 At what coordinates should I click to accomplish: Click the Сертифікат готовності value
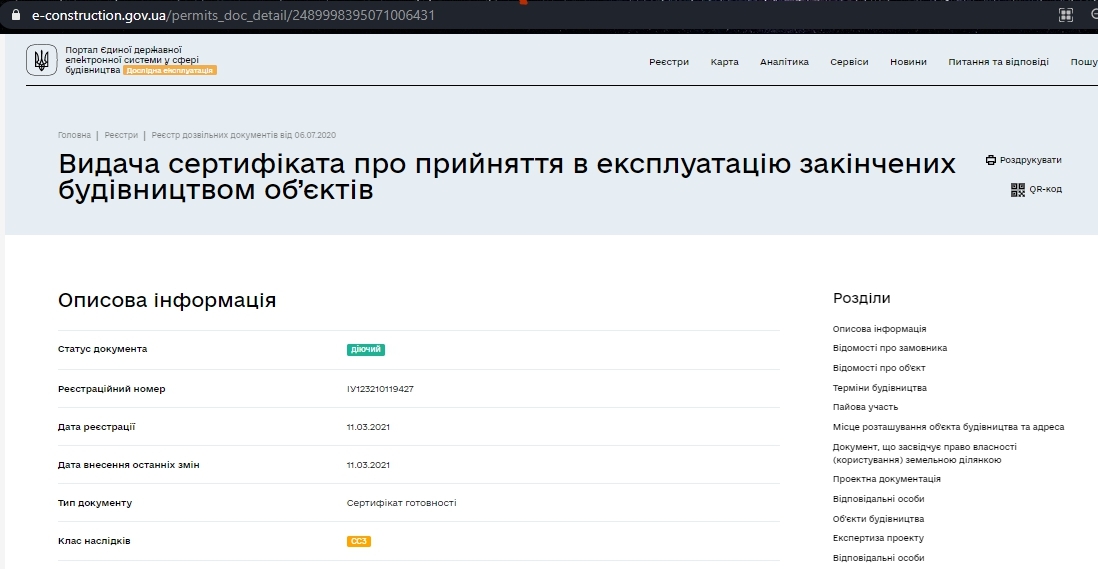click(x=401, y=503)
